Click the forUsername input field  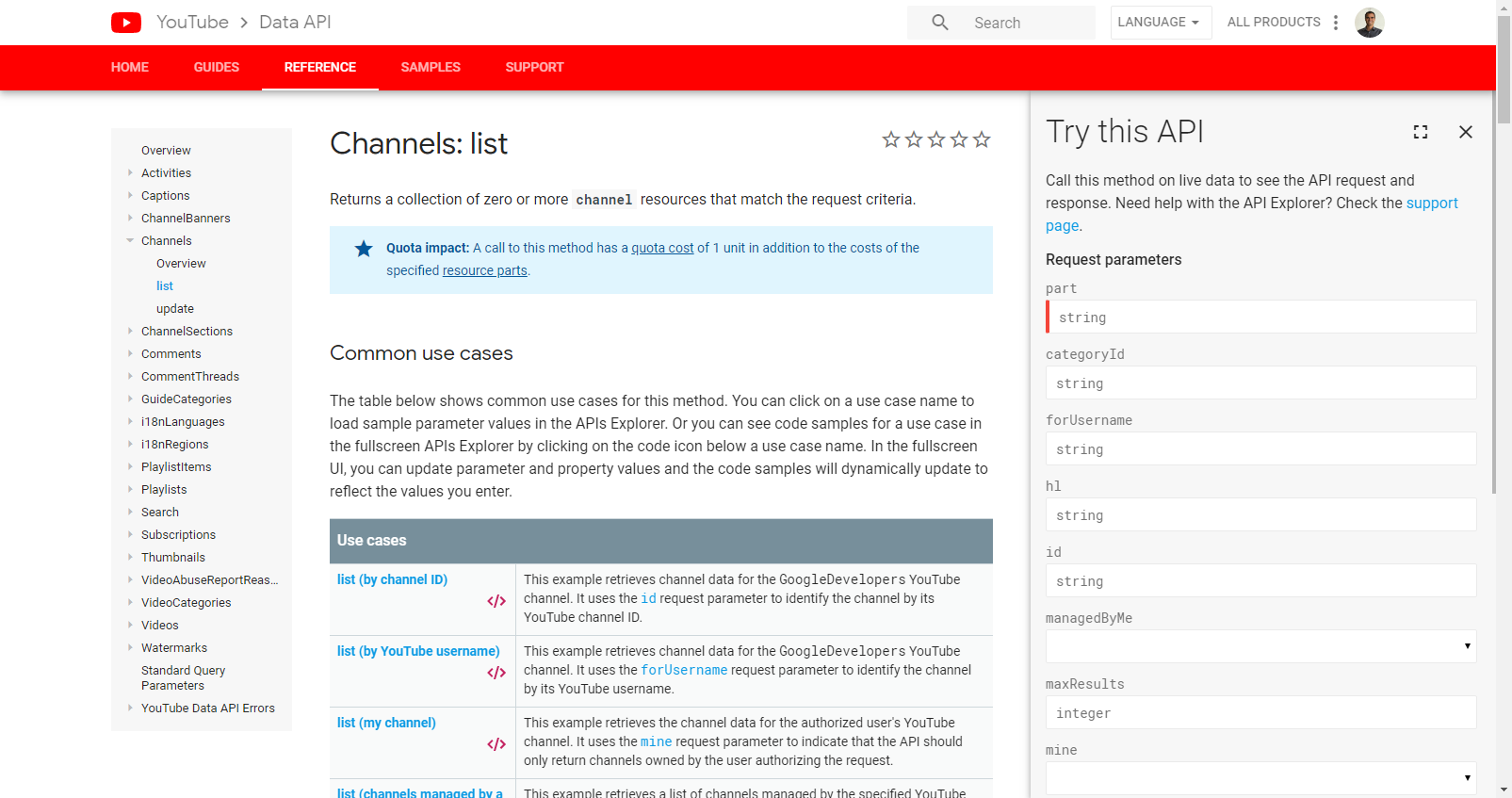(1260, 448)
